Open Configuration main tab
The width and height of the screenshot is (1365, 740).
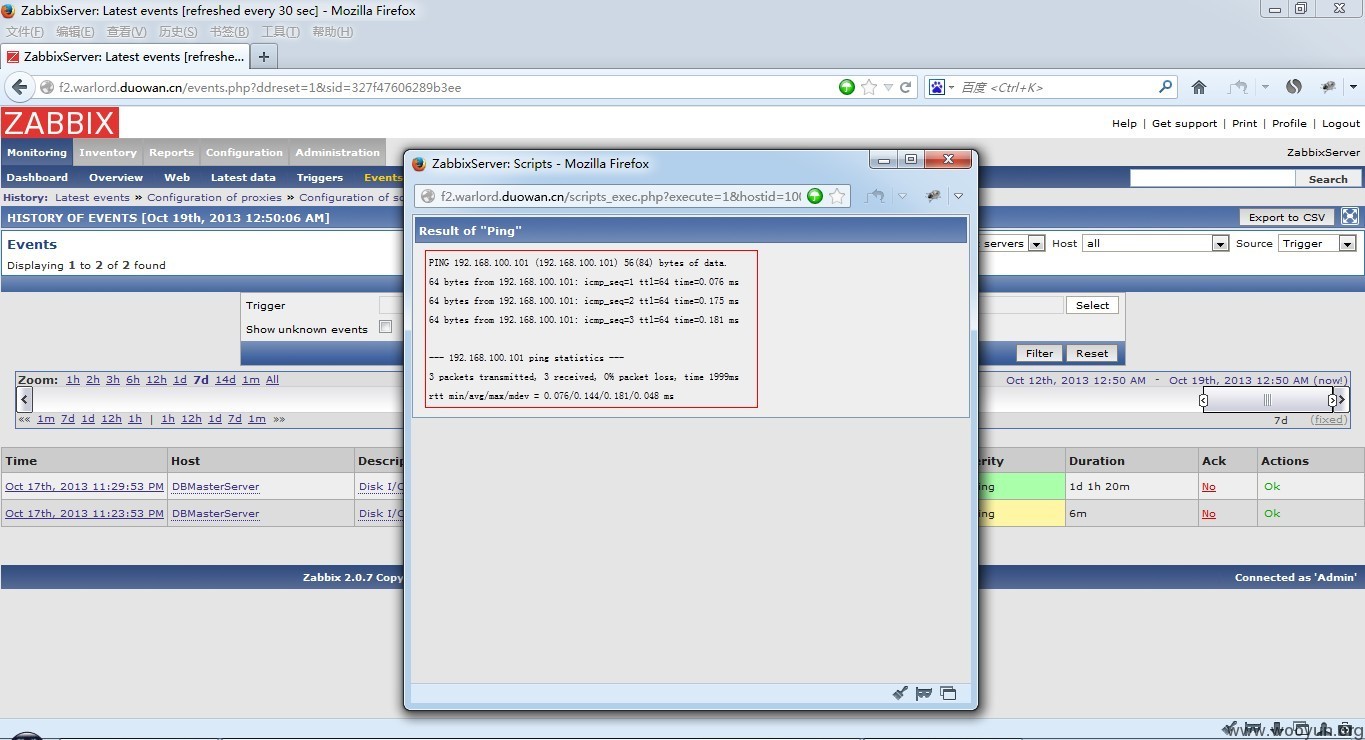click(x=244, y=152)
